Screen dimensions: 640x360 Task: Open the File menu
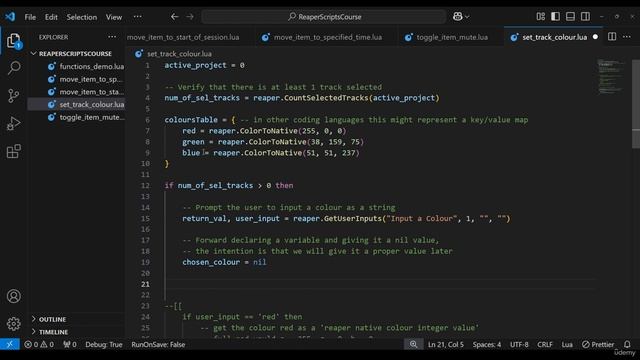click(30, 17)
